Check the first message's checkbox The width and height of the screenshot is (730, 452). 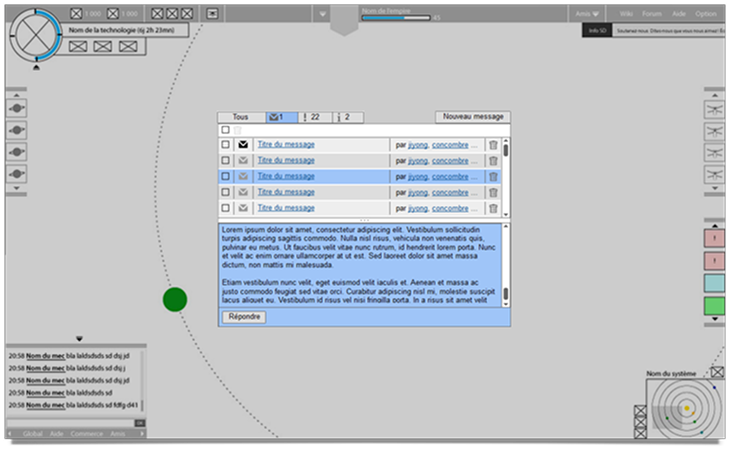point(226,145)
